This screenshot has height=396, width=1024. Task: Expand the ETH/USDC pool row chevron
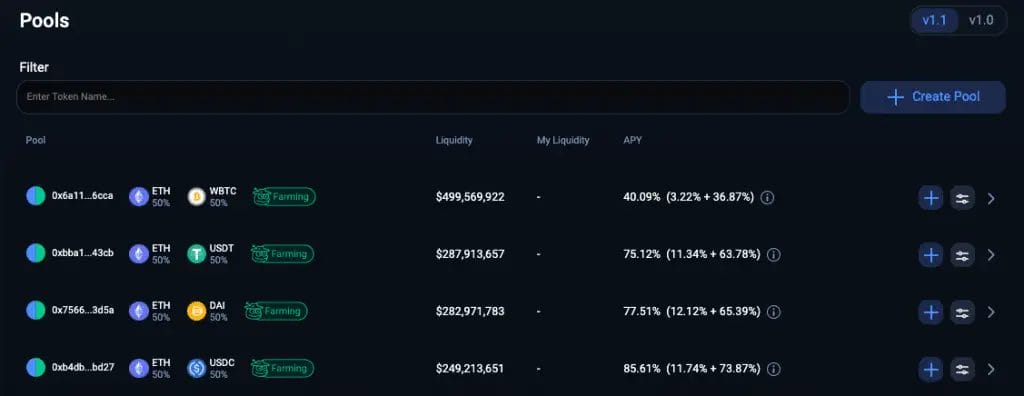click(991, 370)
